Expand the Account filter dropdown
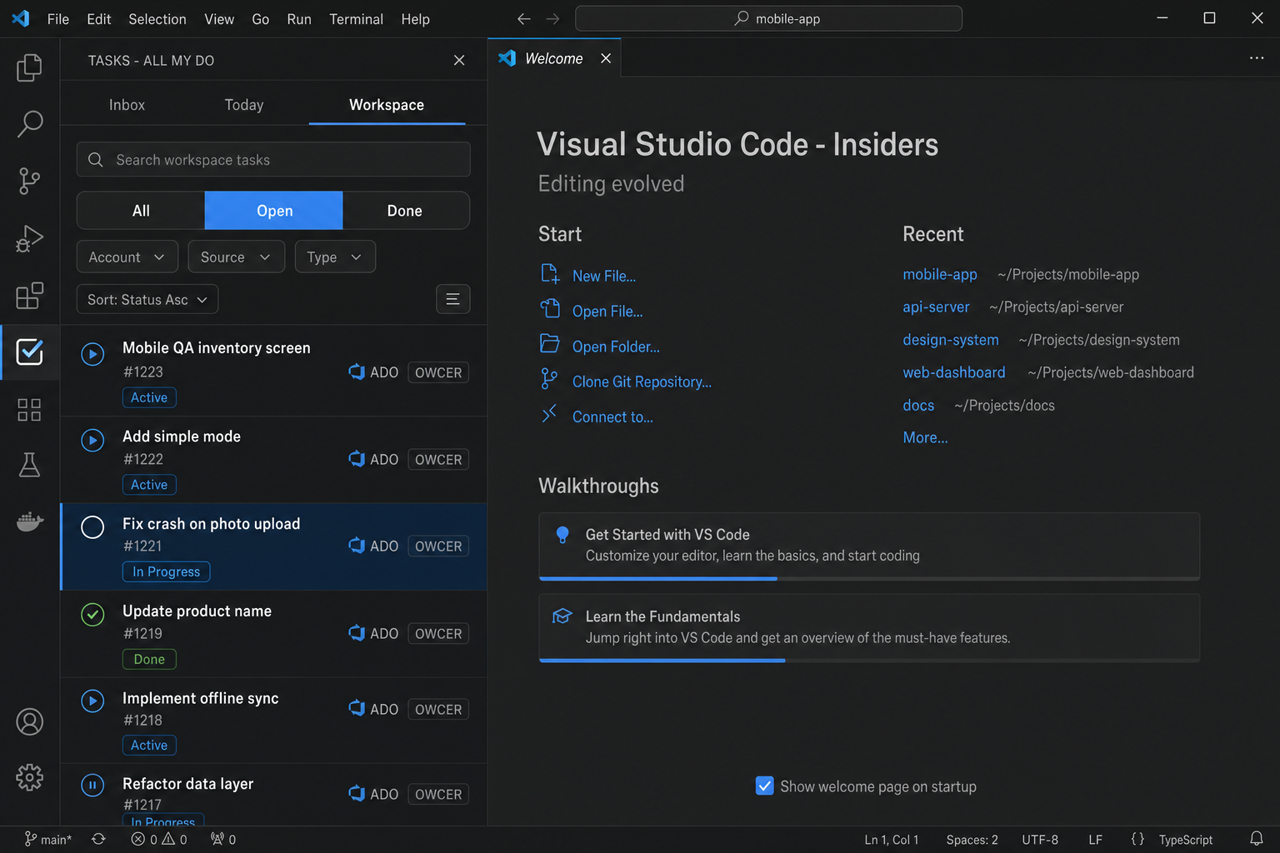Viewport: 1280px width, 853px height. tap(127, 257)
